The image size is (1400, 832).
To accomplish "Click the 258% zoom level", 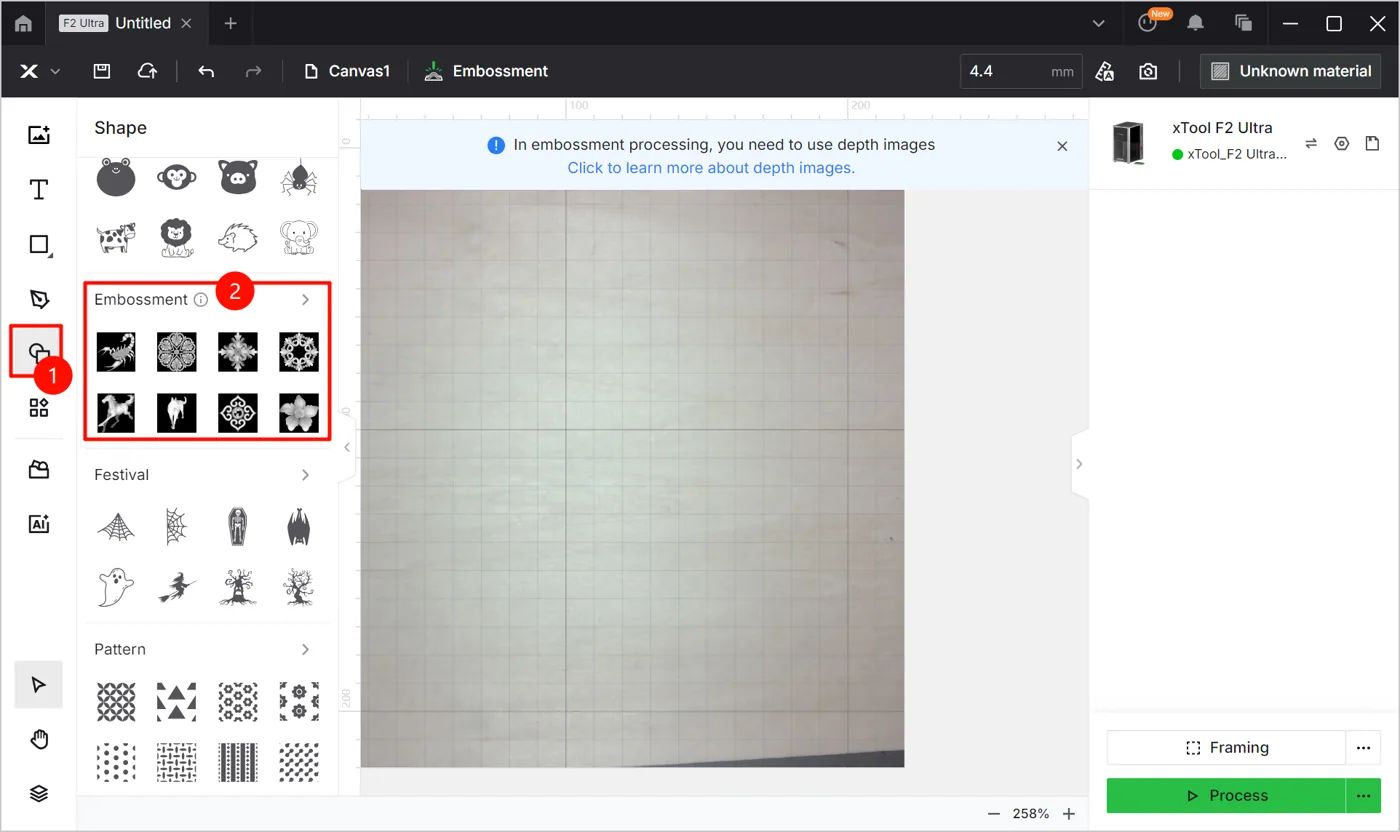I will tap(1031, 814).
